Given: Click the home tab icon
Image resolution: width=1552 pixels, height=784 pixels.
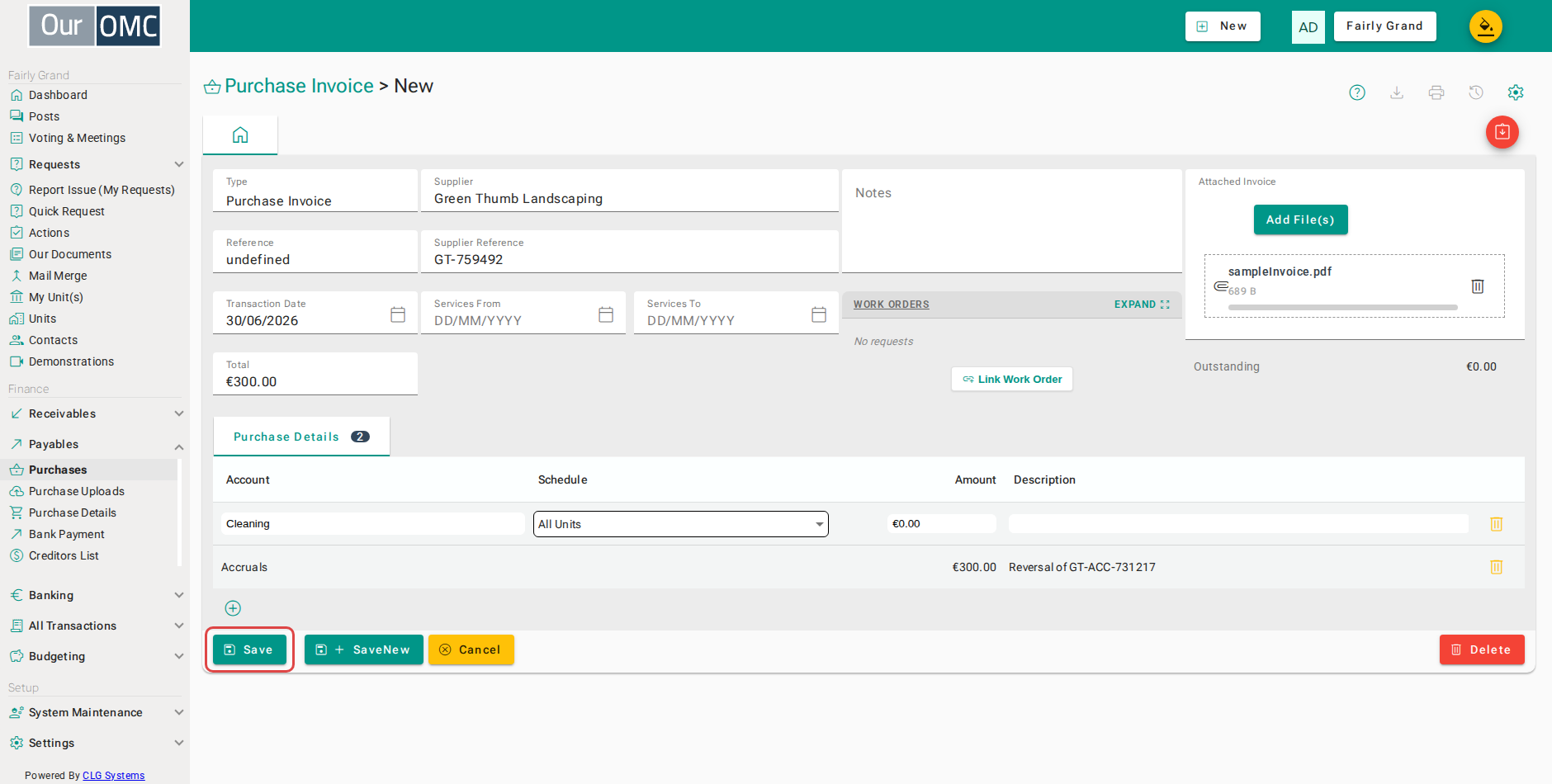Looking at the screenshot, I should tap(240, 135).
